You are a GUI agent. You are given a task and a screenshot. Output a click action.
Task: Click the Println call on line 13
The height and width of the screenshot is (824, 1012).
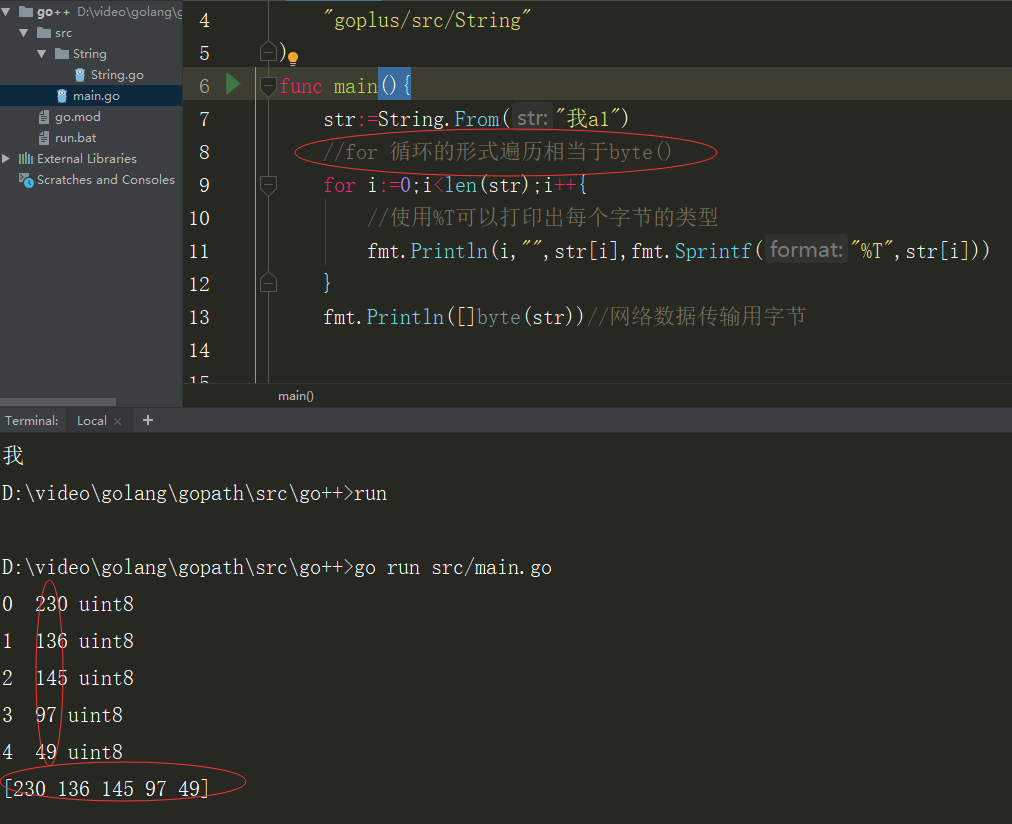coord(405,317)
